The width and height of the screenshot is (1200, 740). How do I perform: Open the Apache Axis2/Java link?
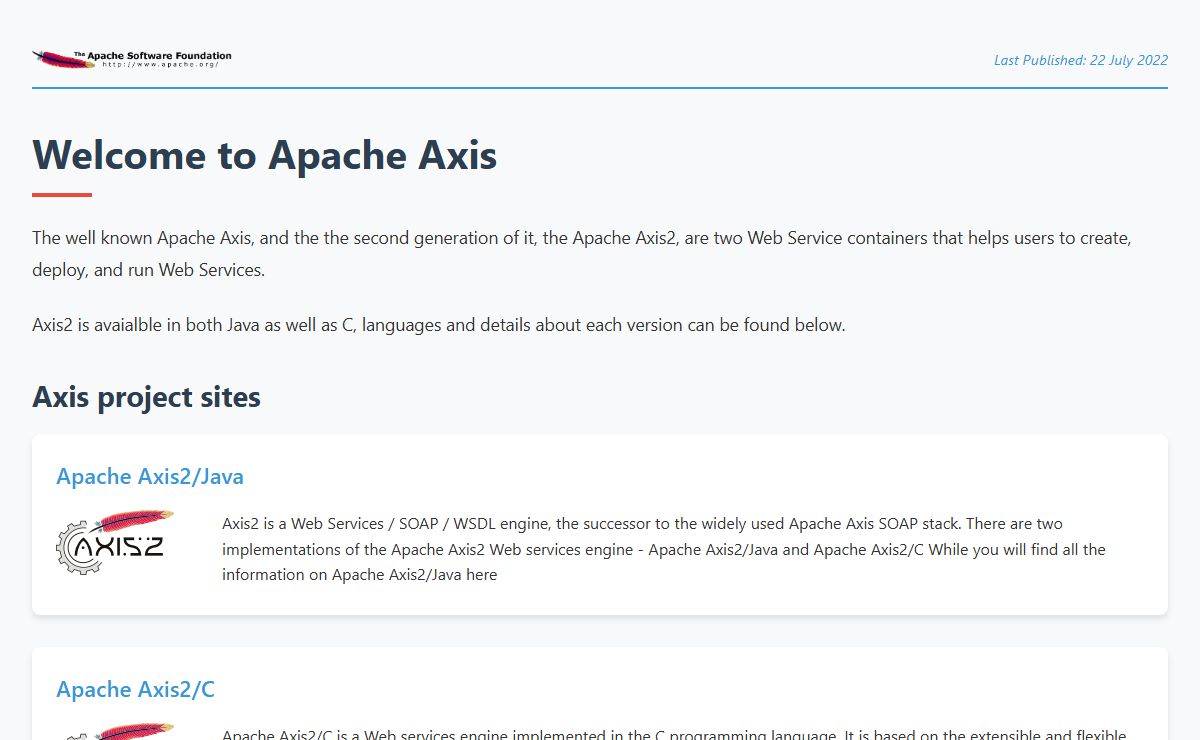point(150,476)
